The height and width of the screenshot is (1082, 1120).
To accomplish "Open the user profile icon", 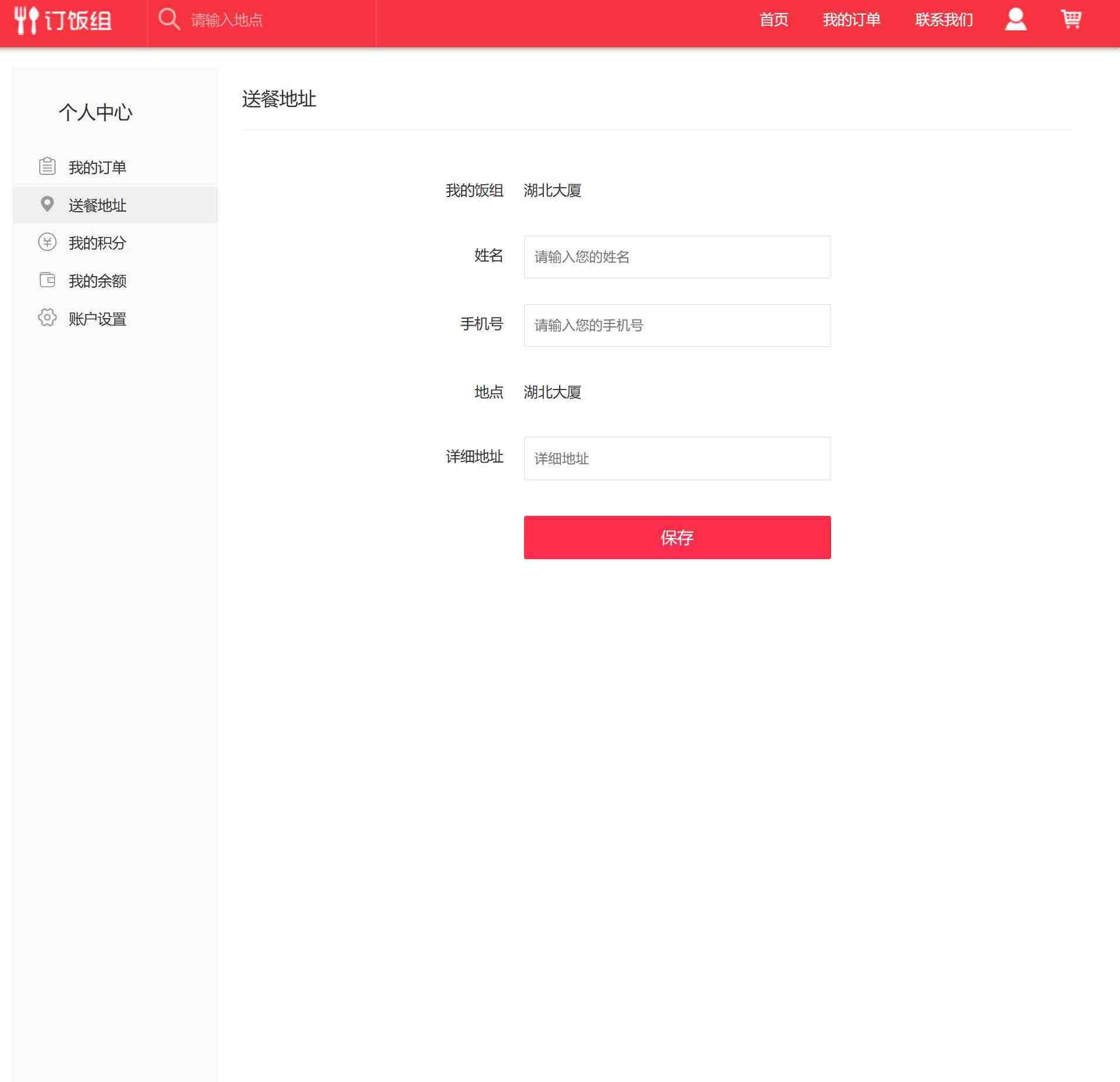I will tap(1016, 19).
